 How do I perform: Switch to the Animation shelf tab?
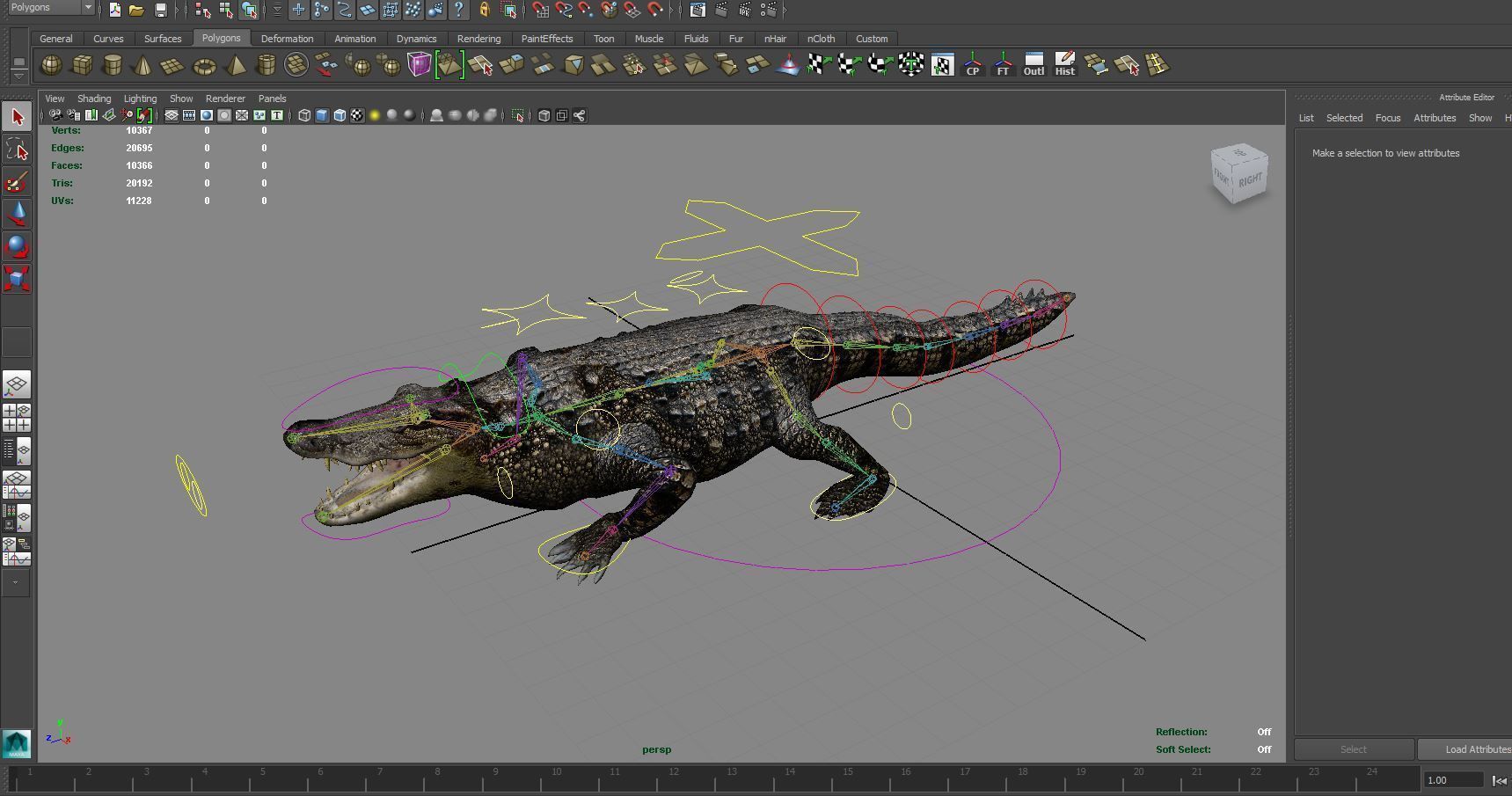click(x=355, y=39)
